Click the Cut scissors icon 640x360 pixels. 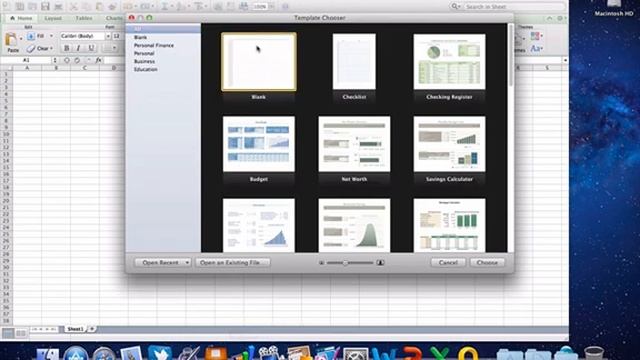pos(73,7)
